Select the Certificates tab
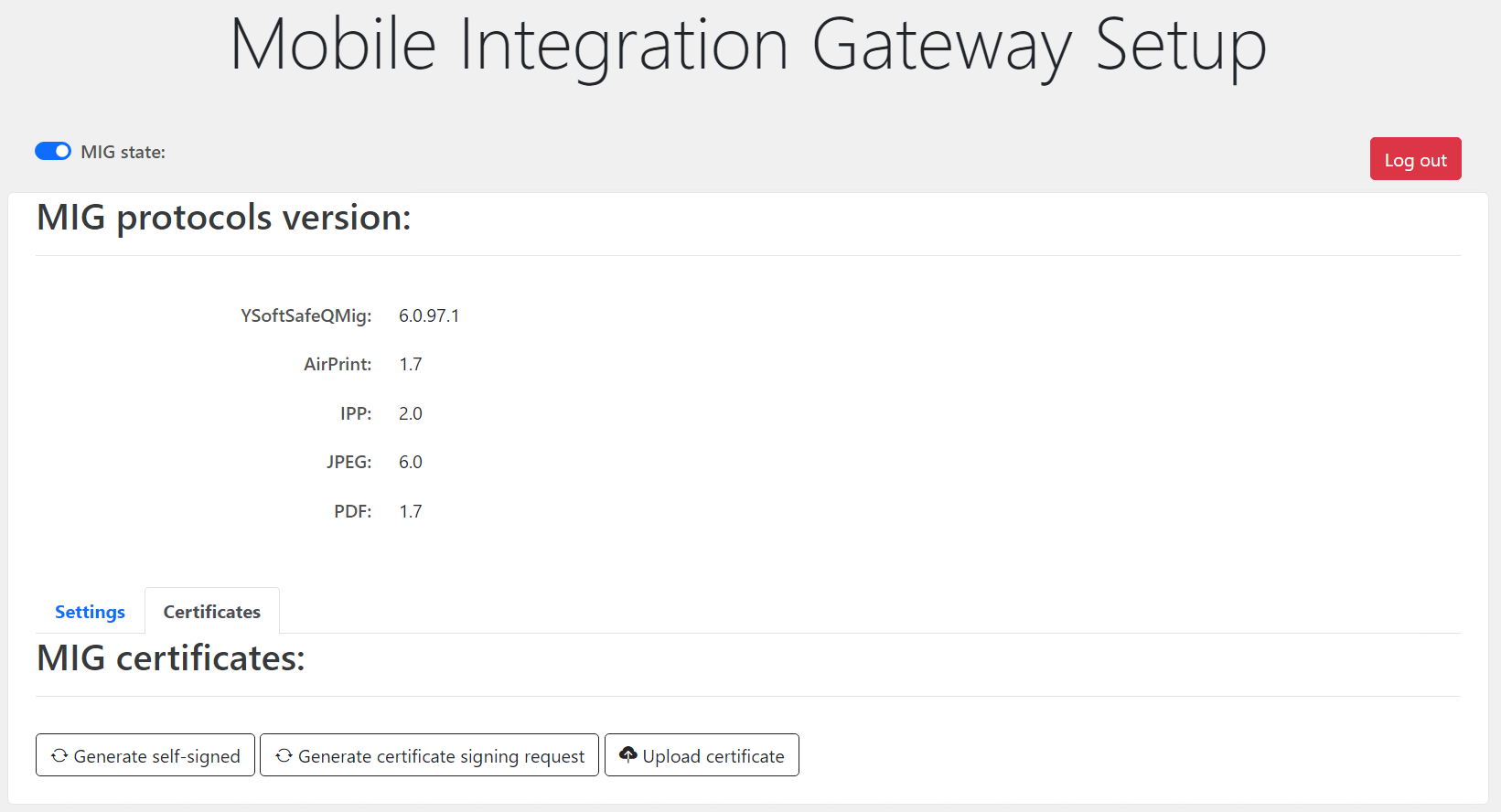1501x812 pixels. [x=211, y=612]
